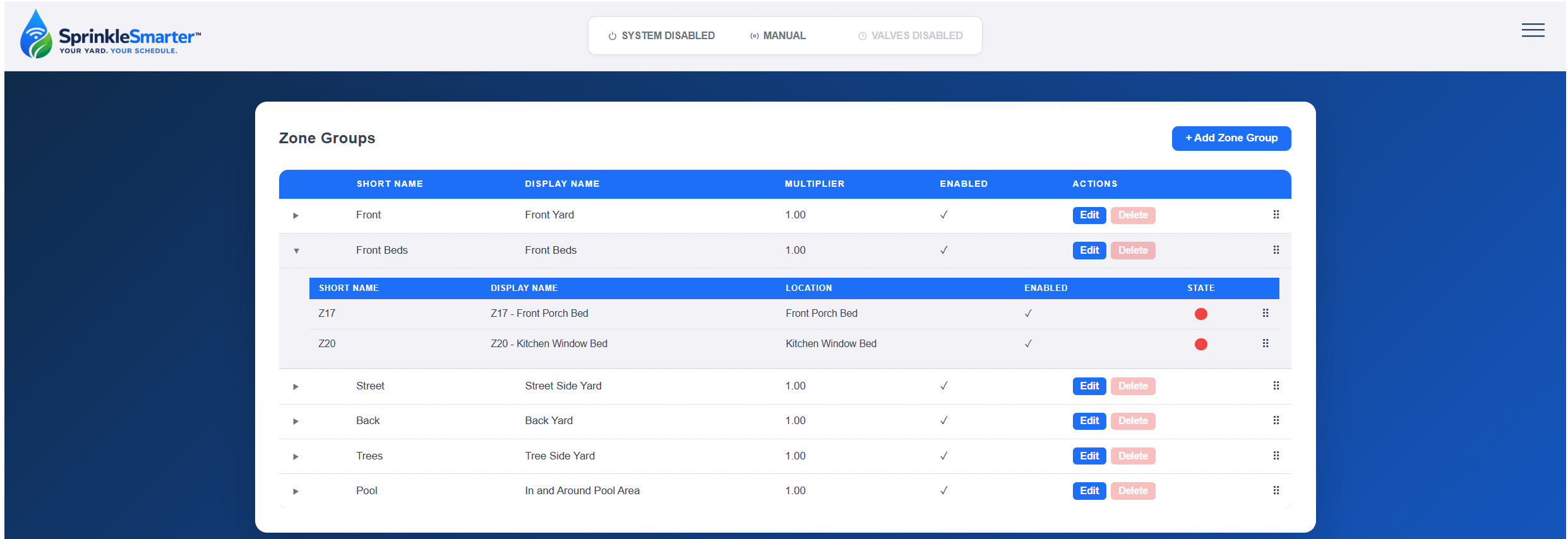
Task: Edit the Pool area group
Action: tap(1089, 491)
